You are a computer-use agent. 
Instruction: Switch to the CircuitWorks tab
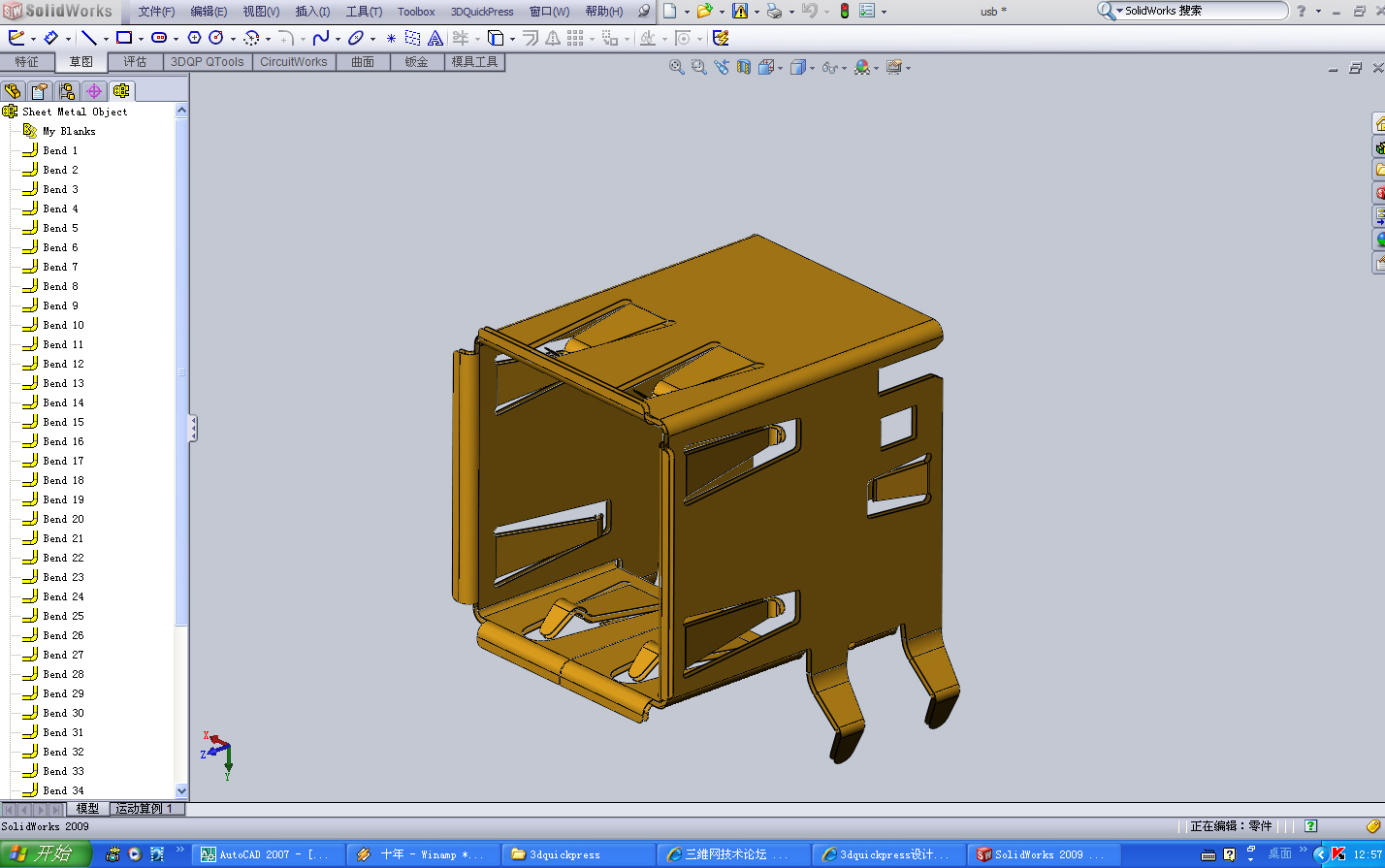click(x=294, y=62)
